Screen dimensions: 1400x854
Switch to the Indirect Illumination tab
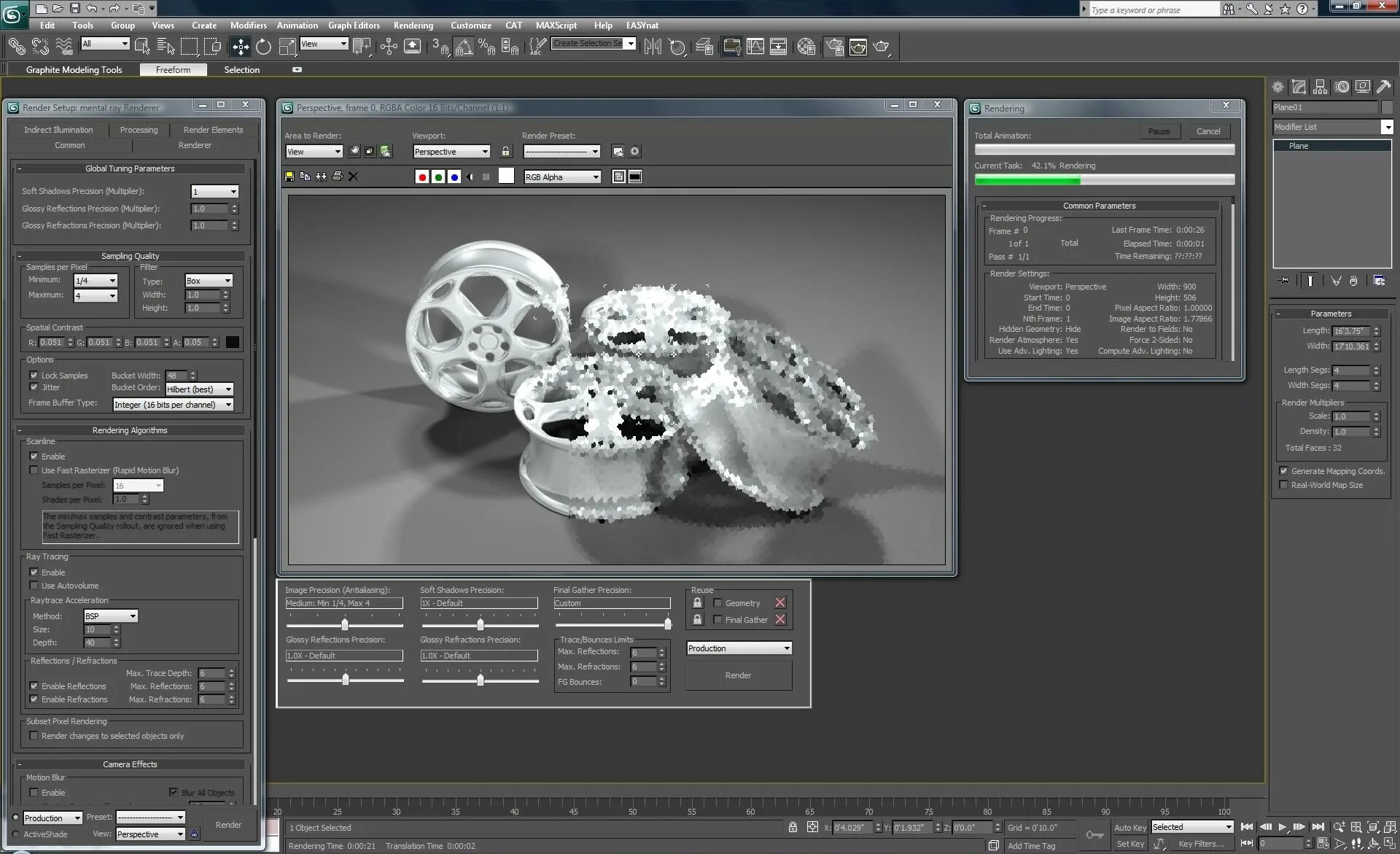click(x=58, y=129)
